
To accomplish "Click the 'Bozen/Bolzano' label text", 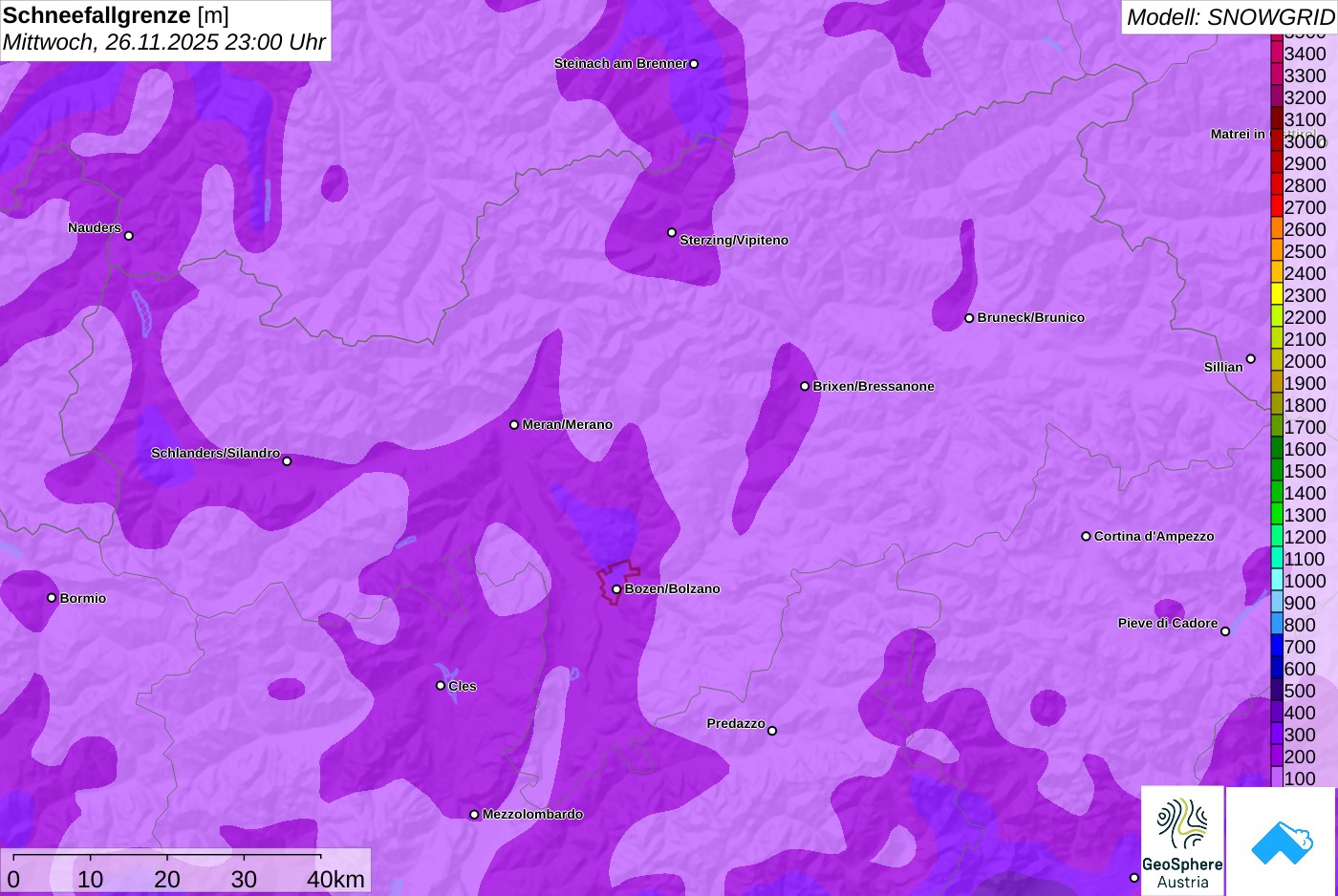I will (x=673, y=588).
